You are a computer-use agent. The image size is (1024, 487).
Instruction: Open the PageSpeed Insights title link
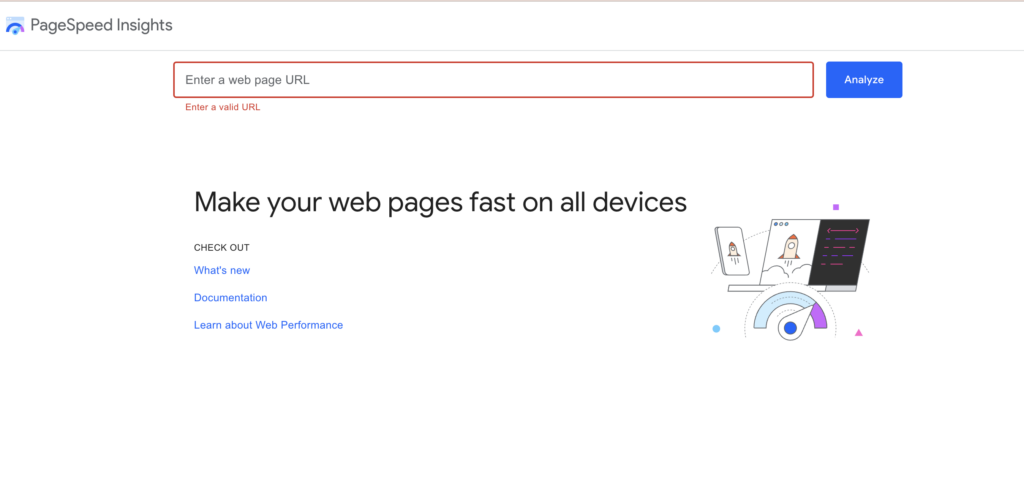coord(101,25)
